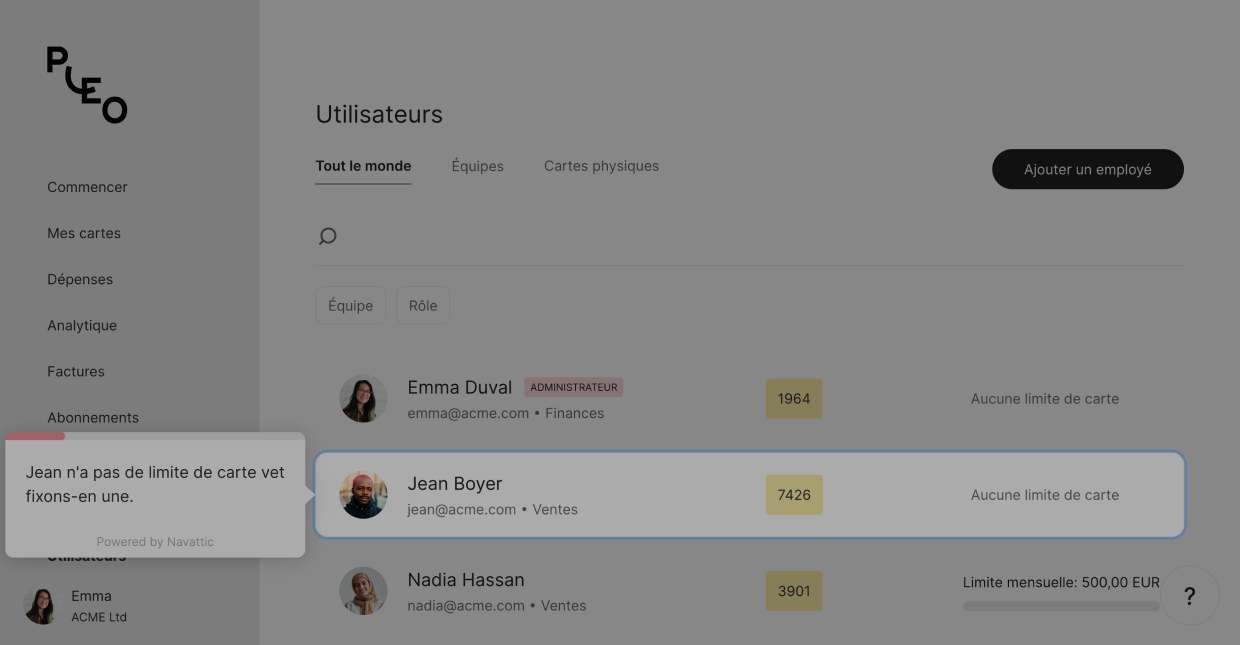Click Nadia Hassan's monthly limit progress bar
1240x645 pixels.
tap(1060, 606)
